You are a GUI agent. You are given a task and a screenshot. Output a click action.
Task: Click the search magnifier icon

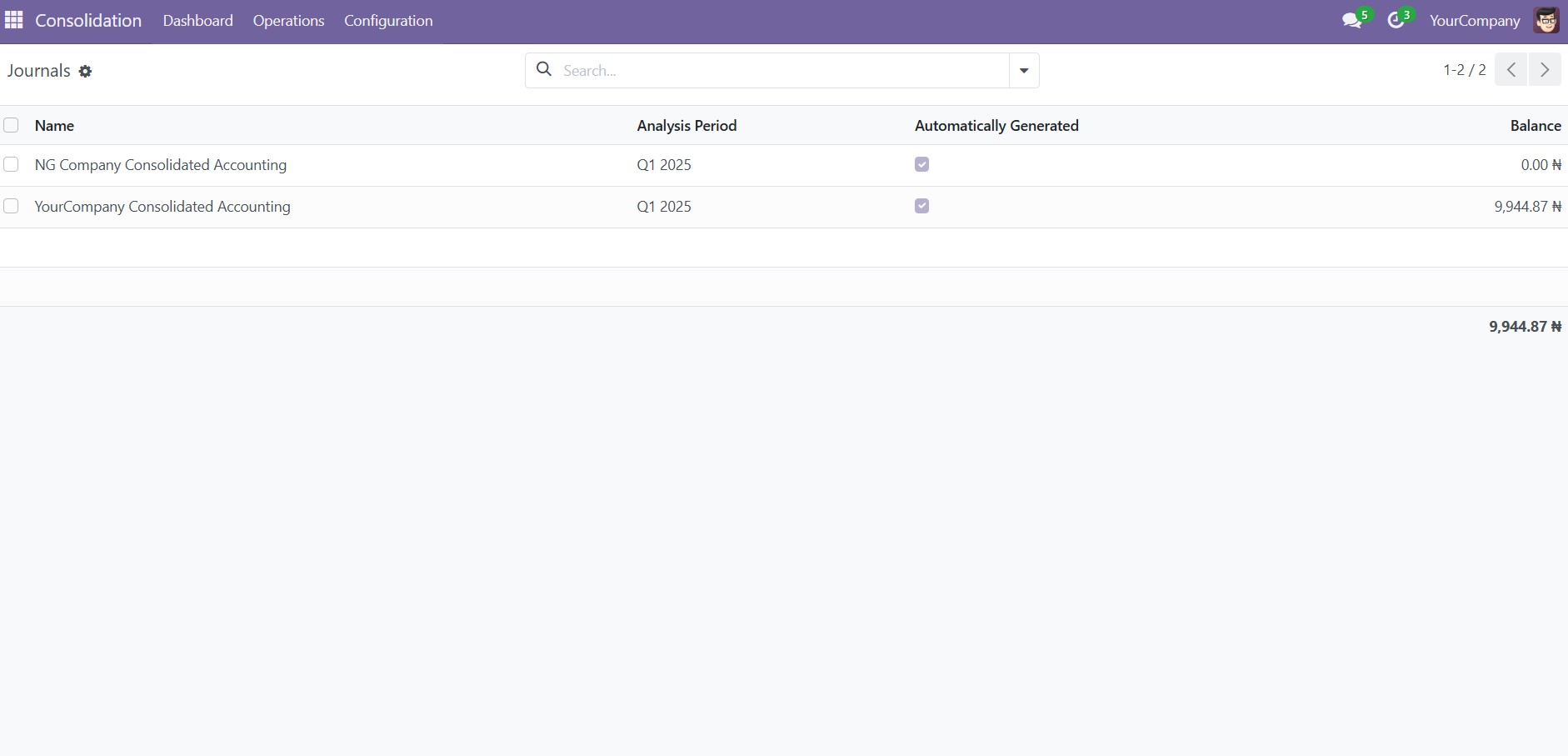544,70
